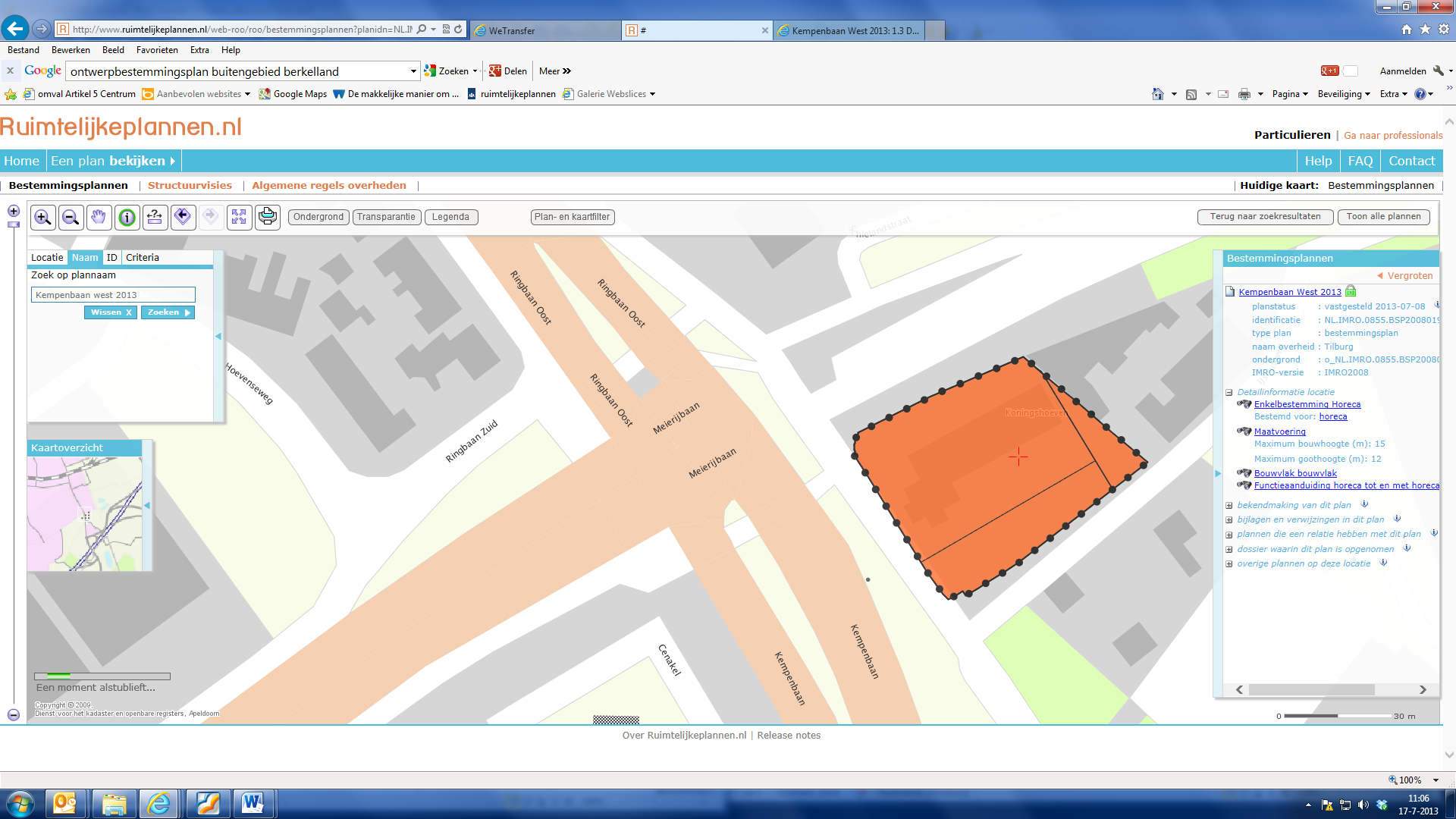Select the zoom out magnifier tool
This screenshot has width=1456, height=819.
tap(71, 218)
